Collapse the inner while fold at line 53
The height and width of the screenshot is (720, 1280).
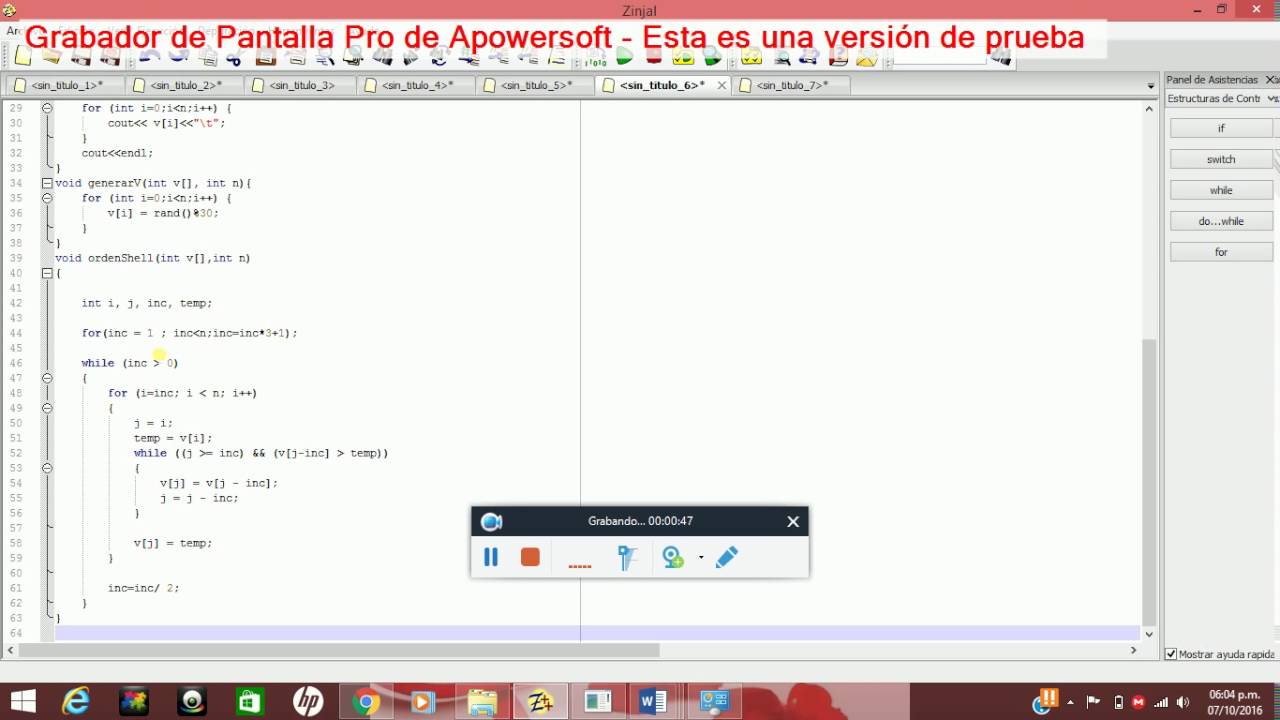tap(47, 468)
